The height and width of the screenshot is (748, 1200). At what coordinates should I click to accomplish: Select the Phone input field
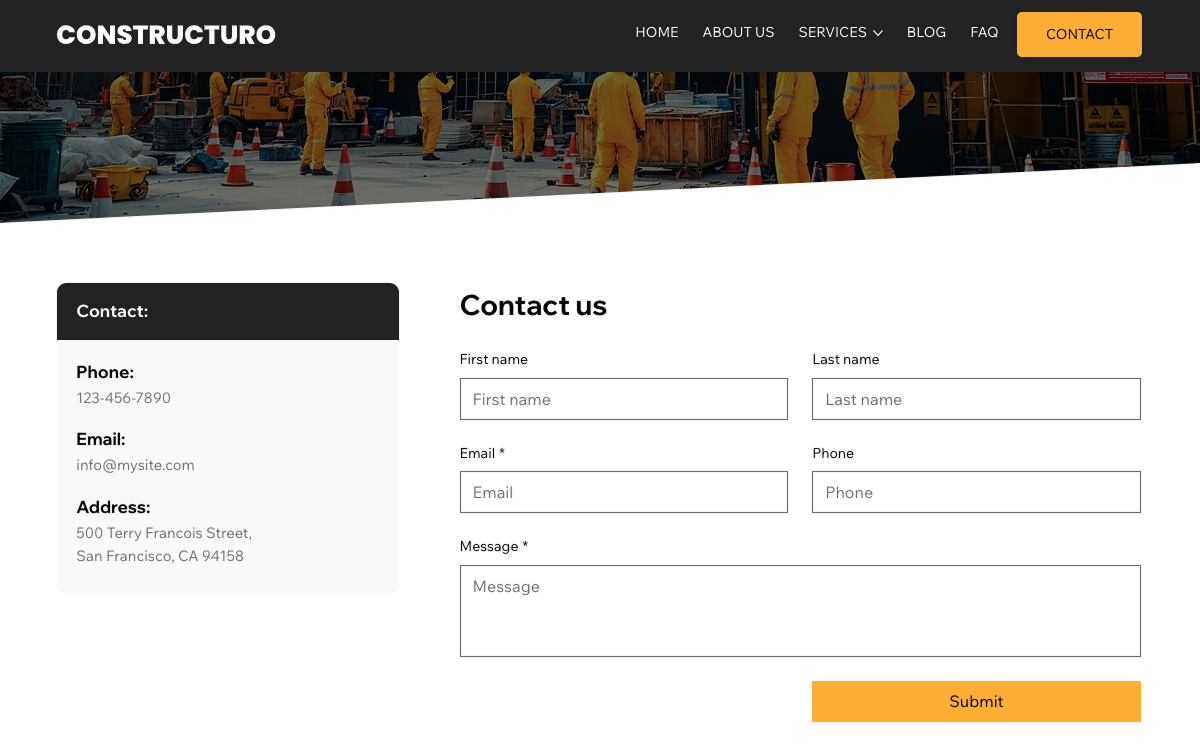pos(976,492)
